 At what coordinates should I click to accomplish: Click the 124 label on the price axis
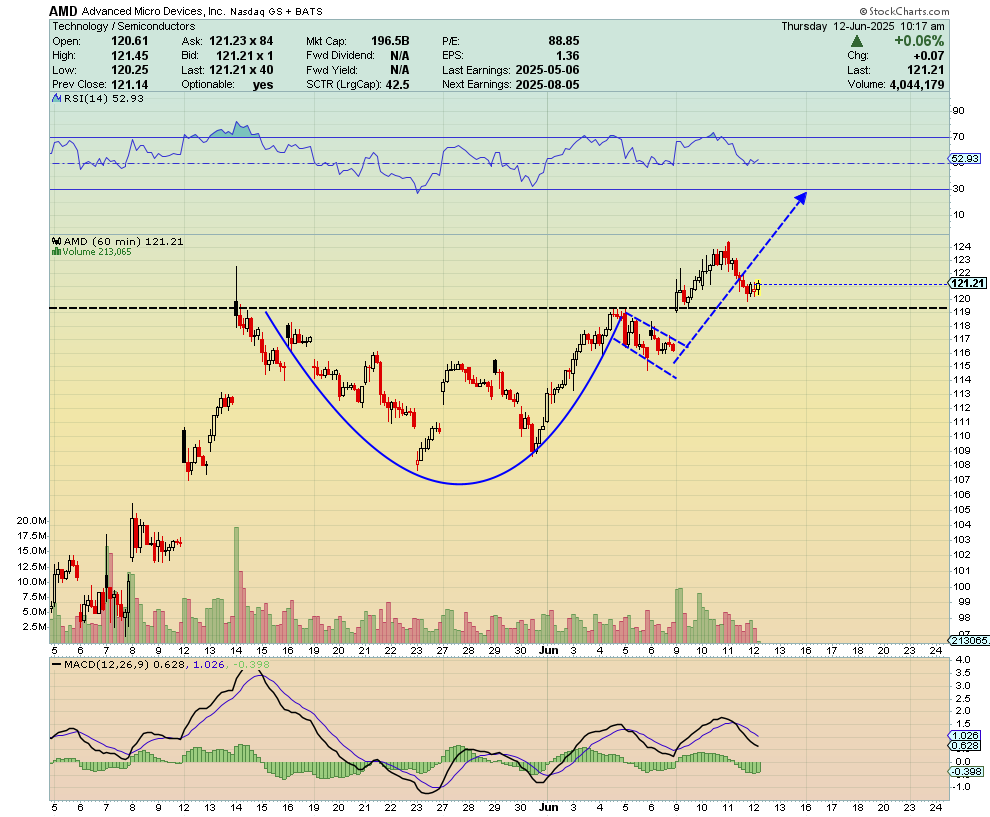962,246
